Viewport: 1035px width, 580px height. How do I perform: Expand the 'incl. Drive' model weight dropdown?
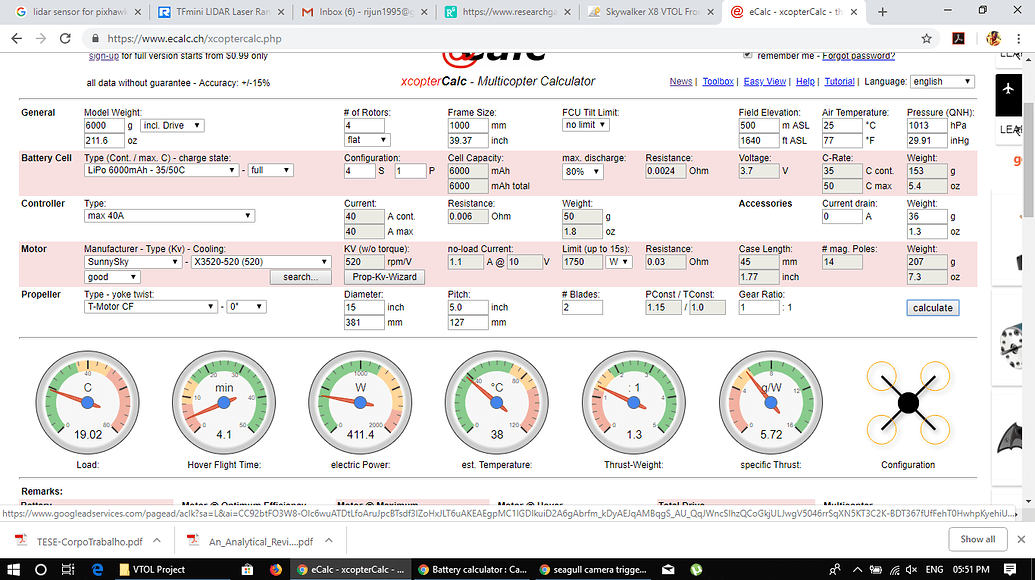172,125
